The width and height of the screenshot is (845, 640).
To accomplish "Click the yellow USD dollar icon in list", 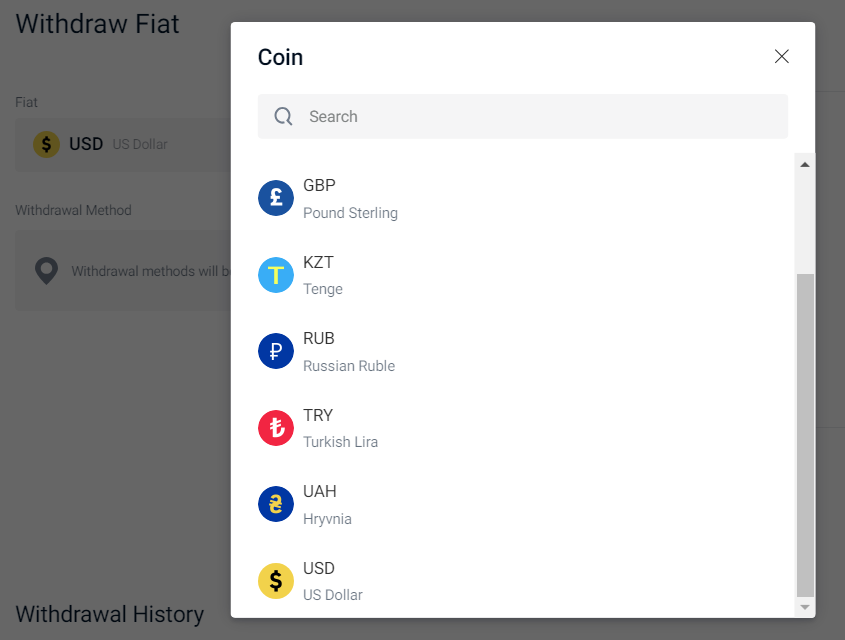I will [x=275, y=581].
